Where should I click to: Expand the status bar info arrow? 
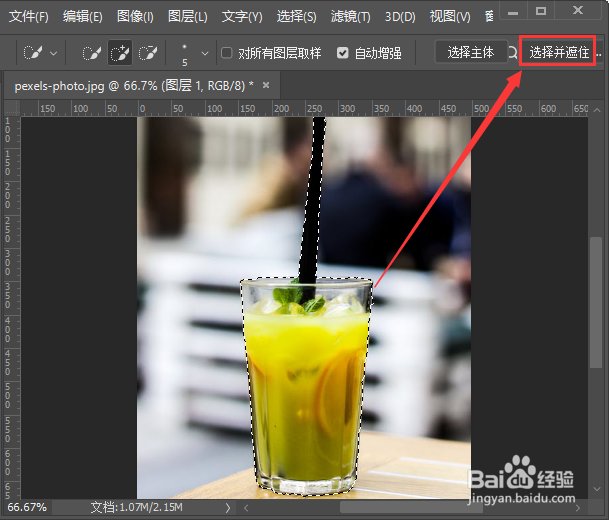point(228,508)
